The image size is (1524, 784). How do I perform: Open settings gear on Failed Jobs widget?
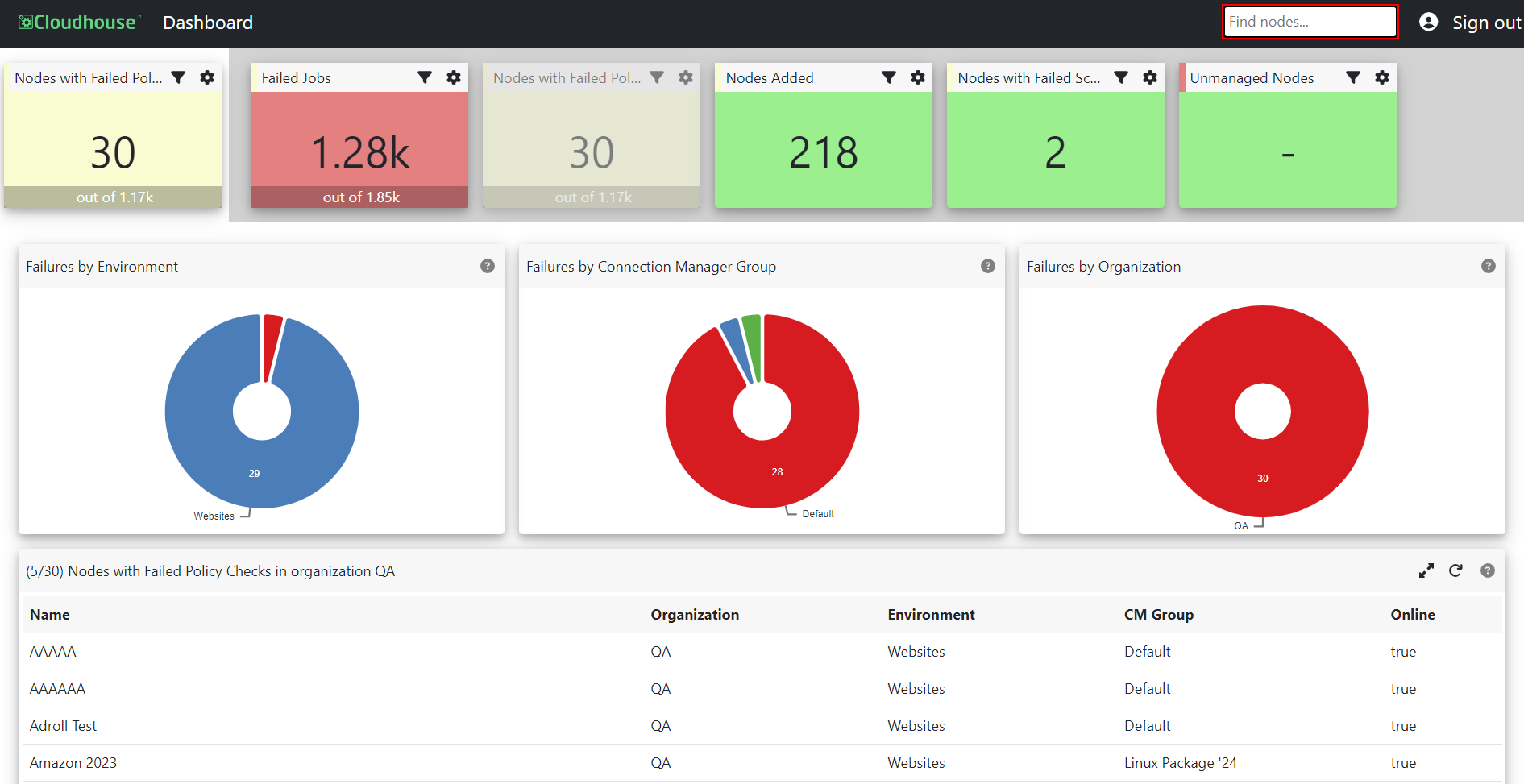click(454, 77)
